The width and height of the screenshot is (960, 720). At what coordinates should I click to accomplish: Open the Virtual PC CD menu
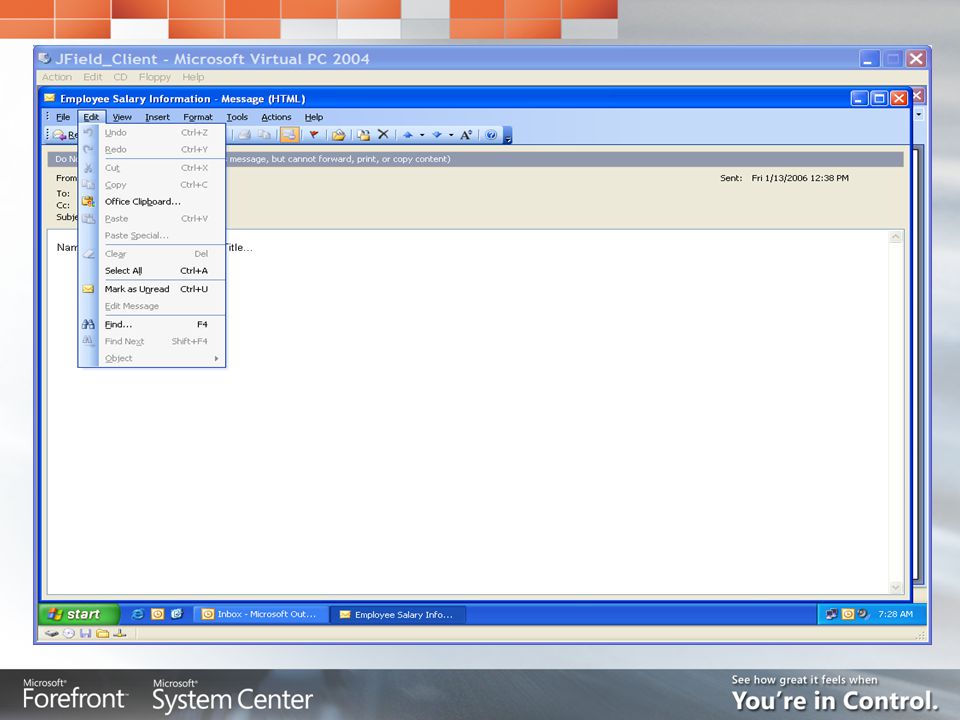pos(120,77)
